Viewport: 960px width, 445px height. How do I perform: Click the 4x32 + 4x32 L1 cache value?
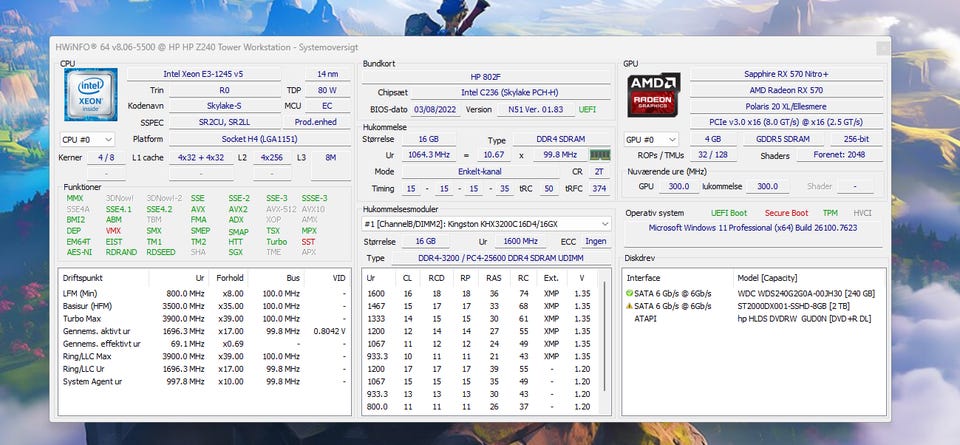click(x=201, y=158)
